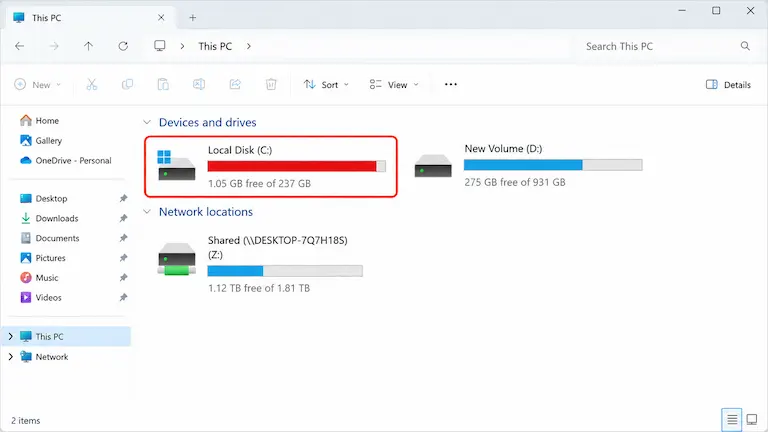Unpin Pictures via its pin icon
The width and height of the screenshot is (768, 432).
123,258
